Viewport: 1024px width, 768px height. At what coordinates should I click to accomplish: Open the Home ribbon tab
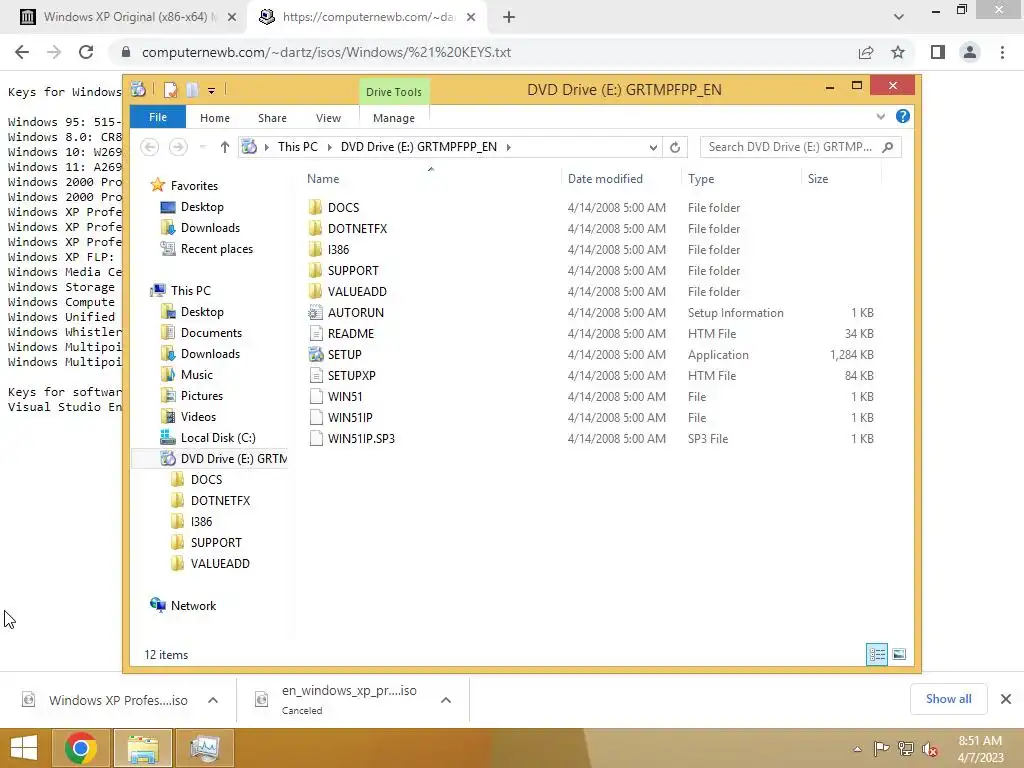pos(215,118)
